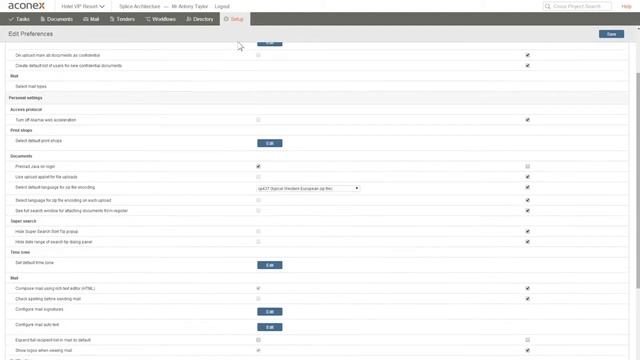640x360 pixels.
Task: Toggle the use-default checkbox for upload applet row
Action: pyautogui.click(x=527, y=177)
